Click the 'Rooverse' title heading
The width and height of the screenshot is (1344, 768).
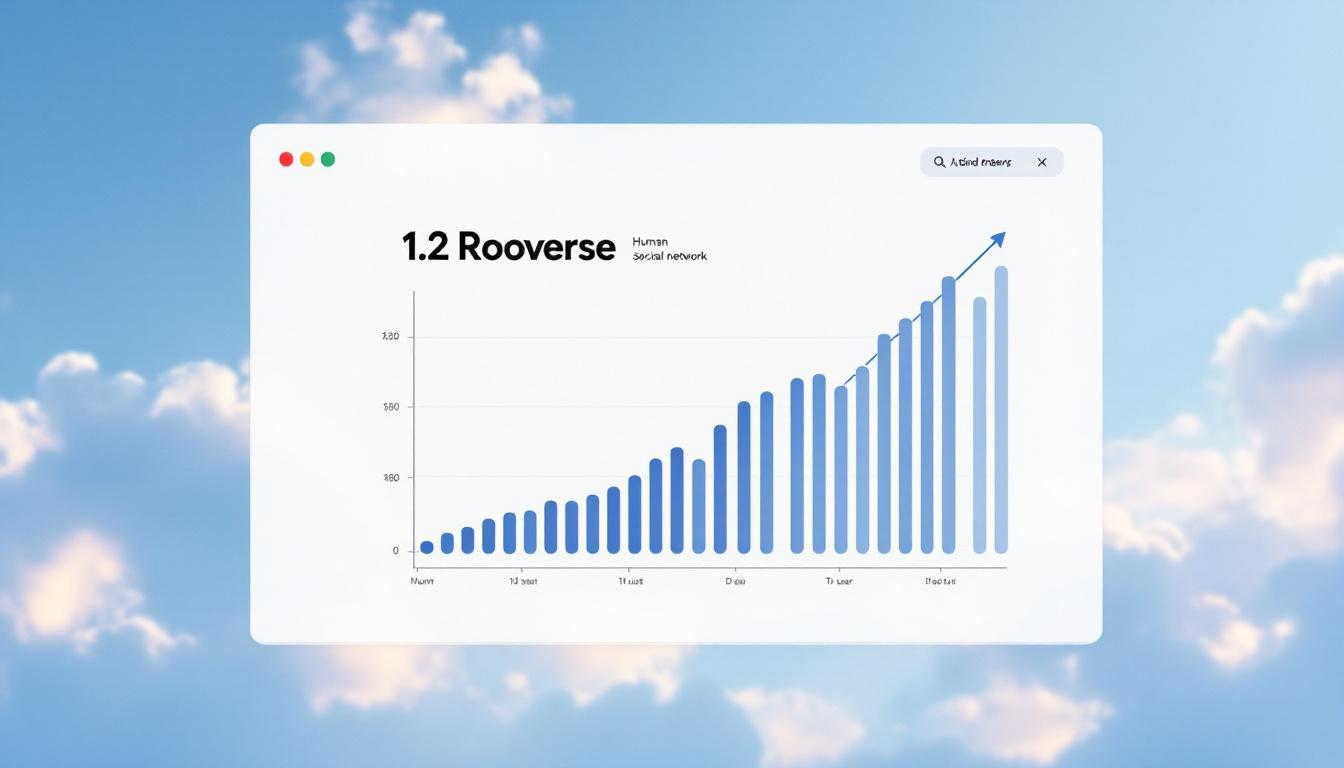pos(535,246)
